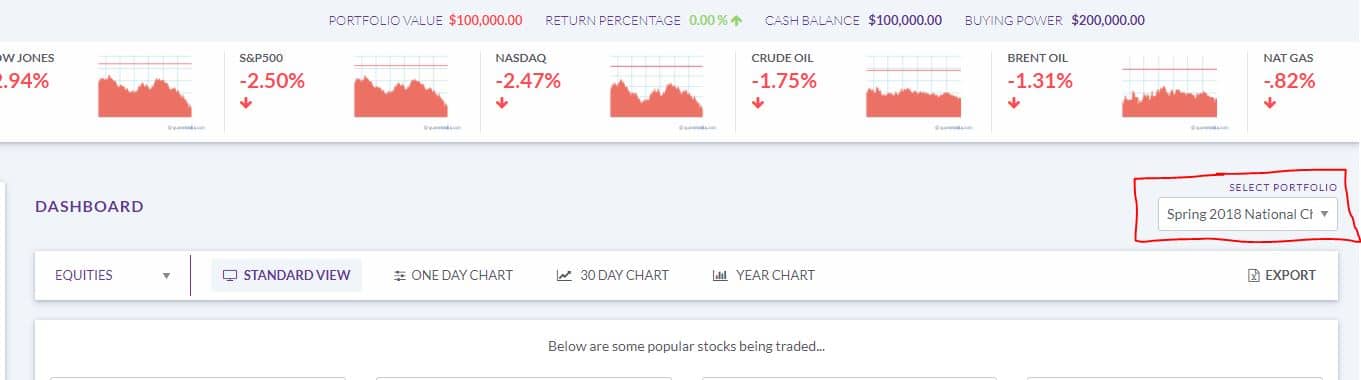This screenshot has width=1361, height=380.
Task: Open the Select Portfolio dropdown
Action: click(1247, 213)
